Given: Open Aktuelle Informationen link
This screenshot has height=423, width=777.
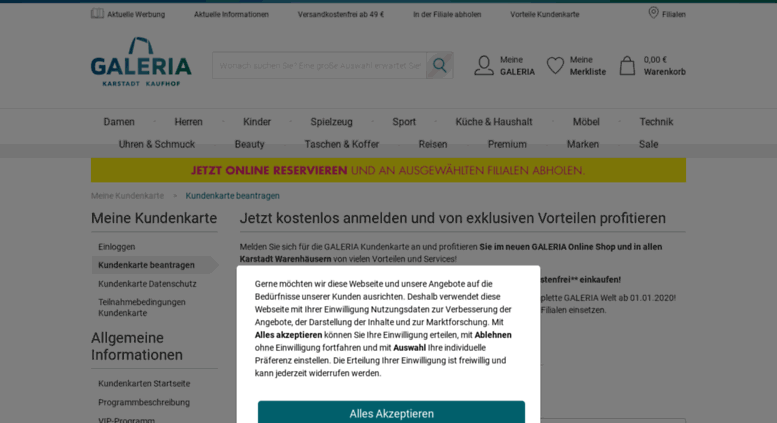Looking at the screenshot, I should pyautogui.click(x=231, y=14).
